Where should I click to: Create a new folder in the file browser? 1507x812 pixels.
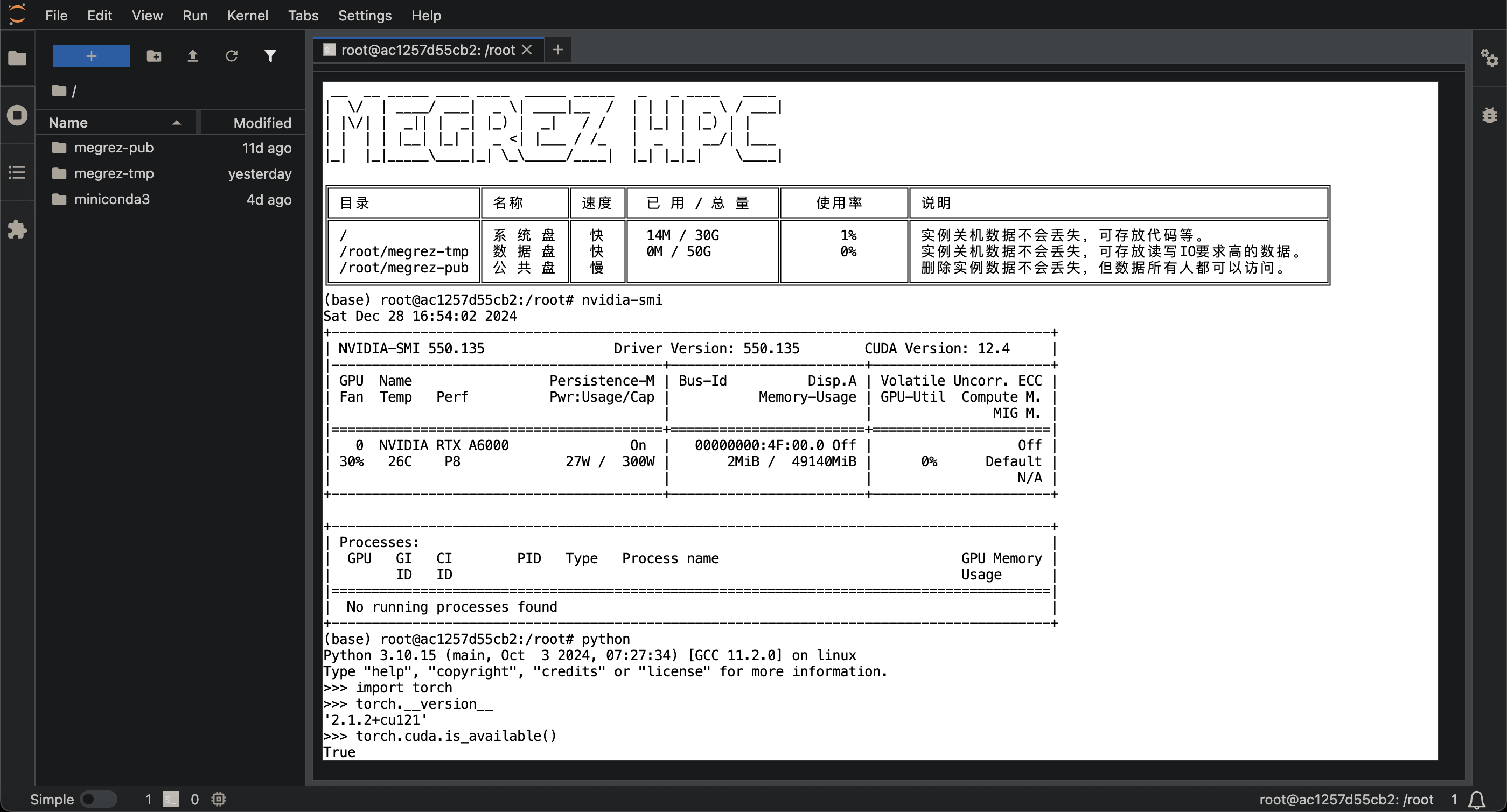click(154, 55)
